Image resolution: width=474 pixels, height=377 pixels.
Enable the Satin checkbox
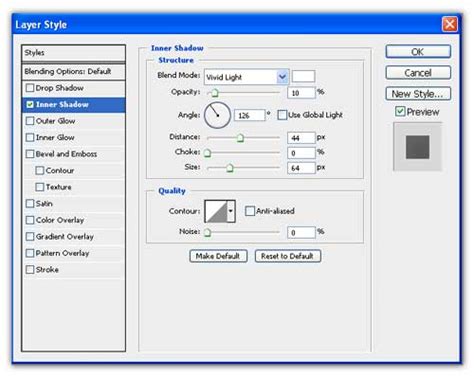pyautogui.click(x=30, y=204)
